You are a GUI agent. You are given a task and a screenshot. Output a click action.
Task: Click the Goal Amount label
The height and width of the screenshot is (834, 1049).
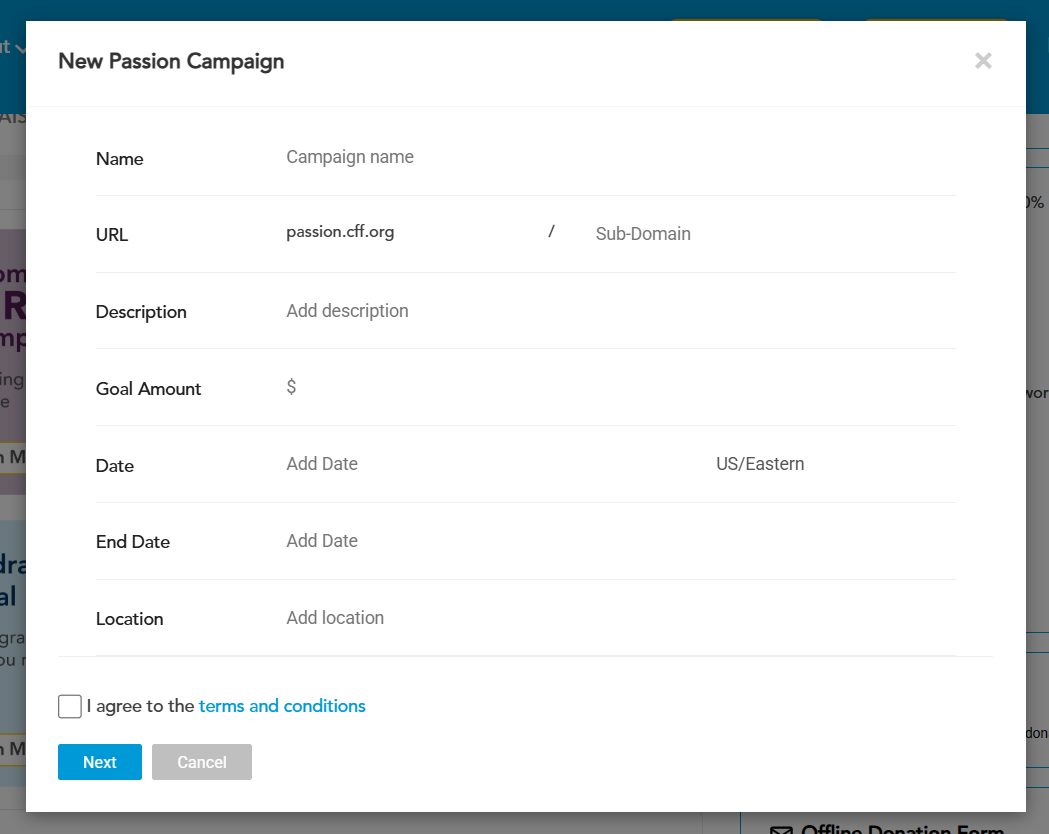(x=148, y=389)
